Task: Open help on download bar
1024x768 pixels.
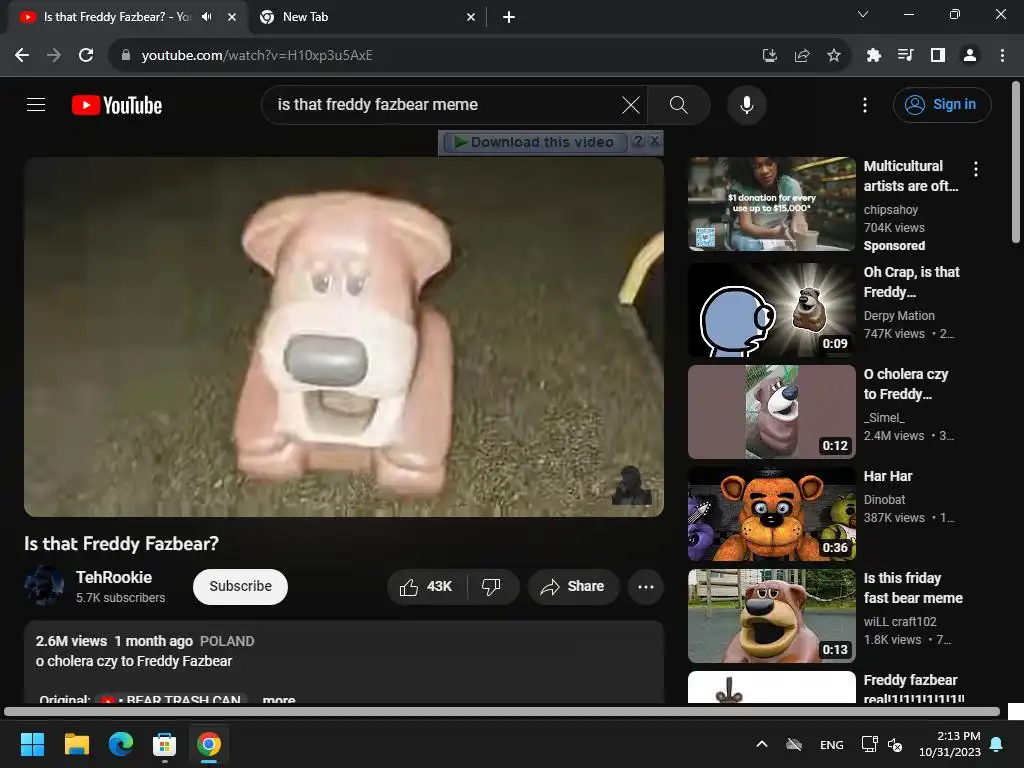Action: 638,140
